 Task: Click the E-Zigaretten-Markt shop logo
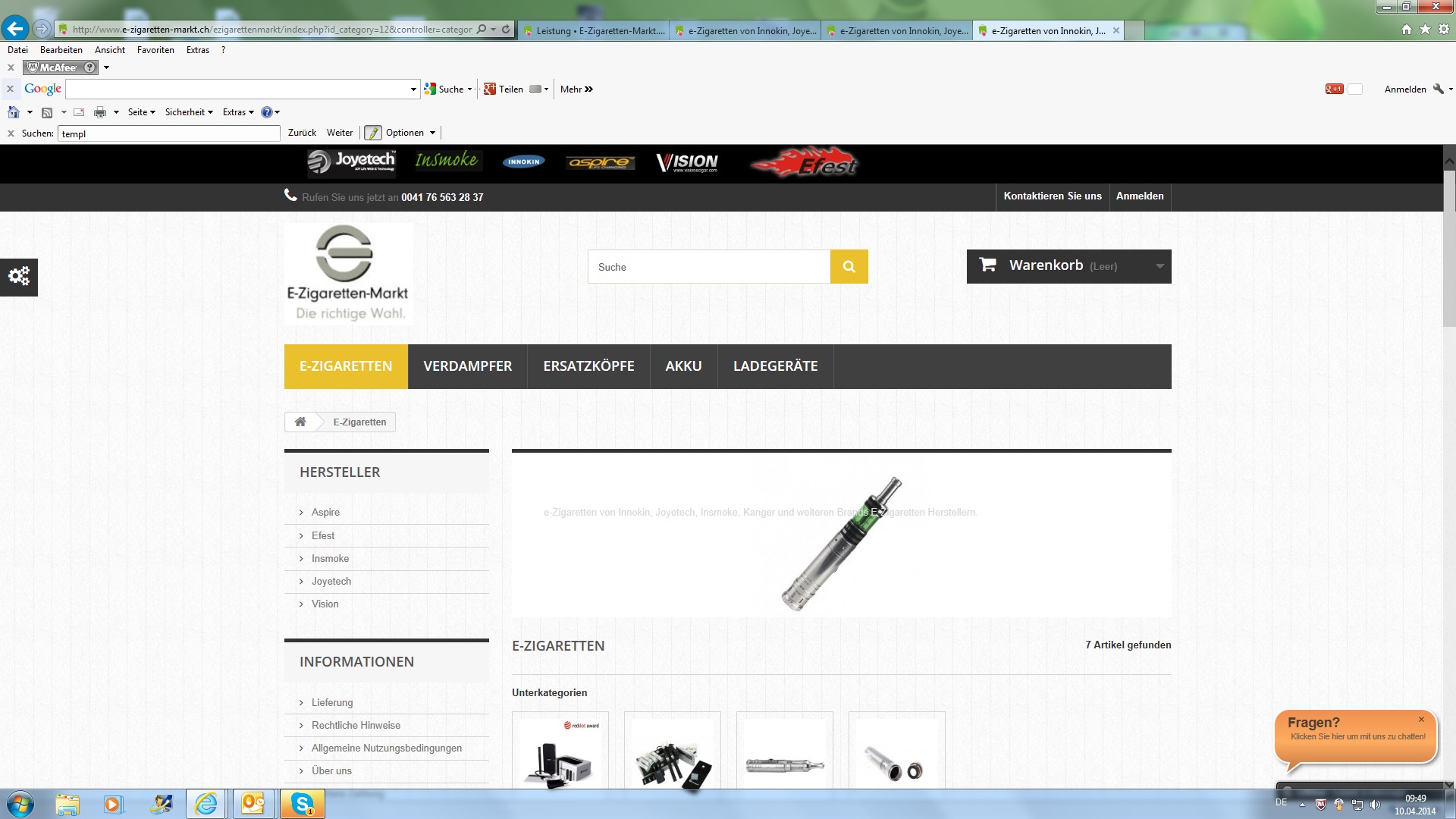click(349, 274)
